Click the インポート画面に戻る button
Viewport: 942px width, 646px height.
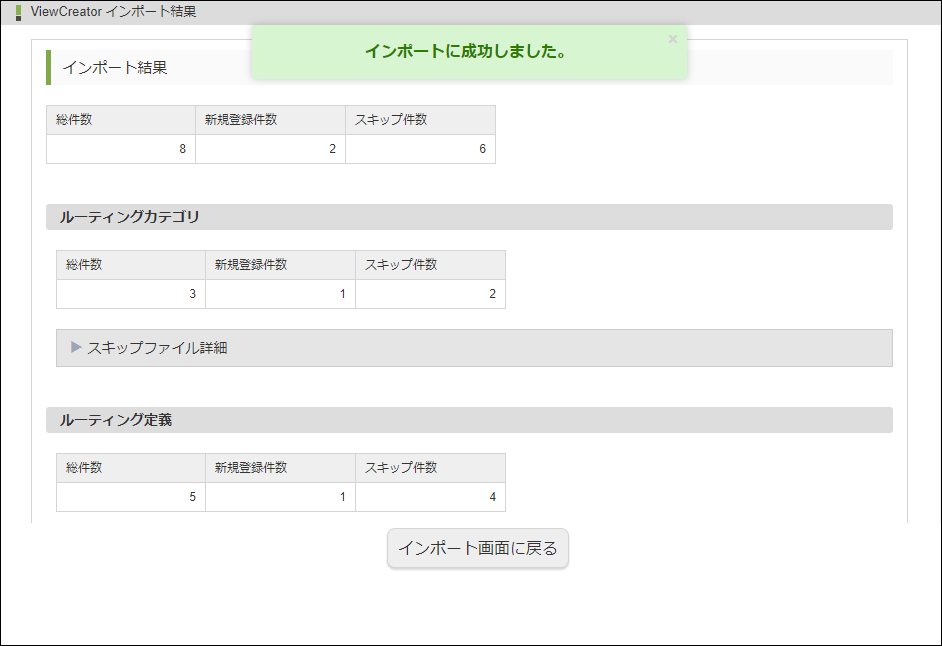(478, 548)
